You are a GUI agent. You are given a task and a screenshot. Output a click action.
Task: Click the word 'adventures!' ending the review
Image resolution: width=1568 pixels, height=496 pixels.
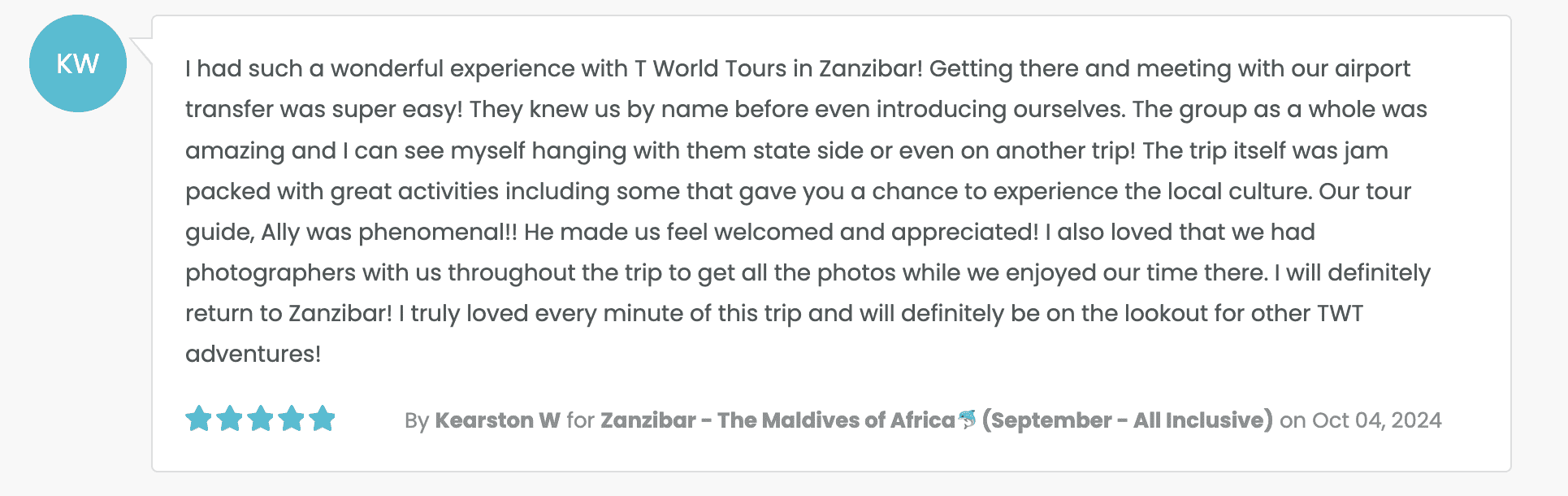pyautogui.click(x=253, y=355)
